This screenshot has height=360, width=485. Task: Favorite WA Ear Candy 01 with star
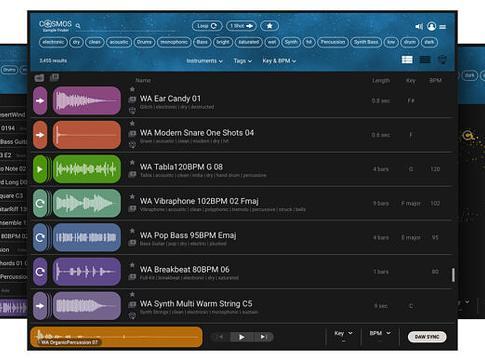click(132, 89)
